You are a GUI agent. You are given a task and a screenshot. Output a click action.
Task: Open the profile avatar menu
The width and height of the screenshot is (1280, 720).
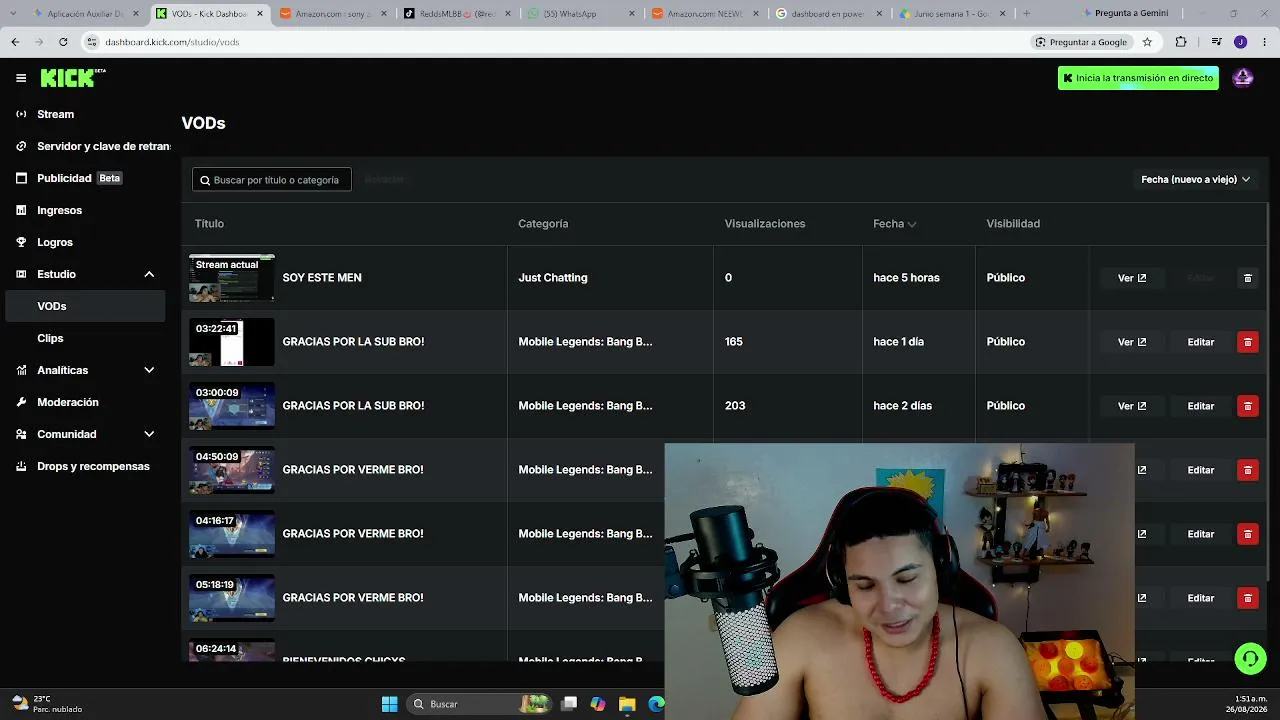click(1243, 78)
